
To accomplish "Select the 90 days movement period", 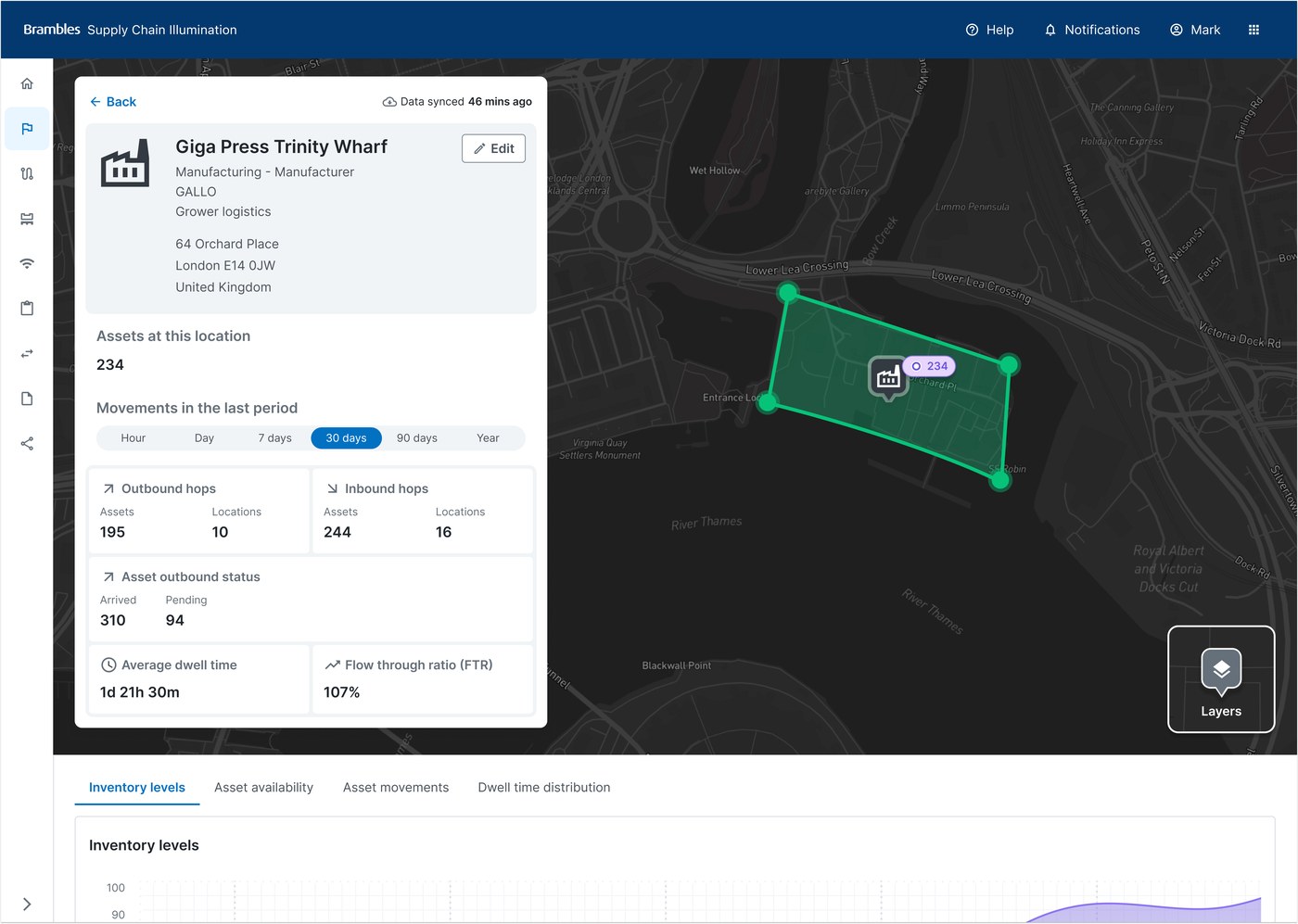I will point(417,438).
